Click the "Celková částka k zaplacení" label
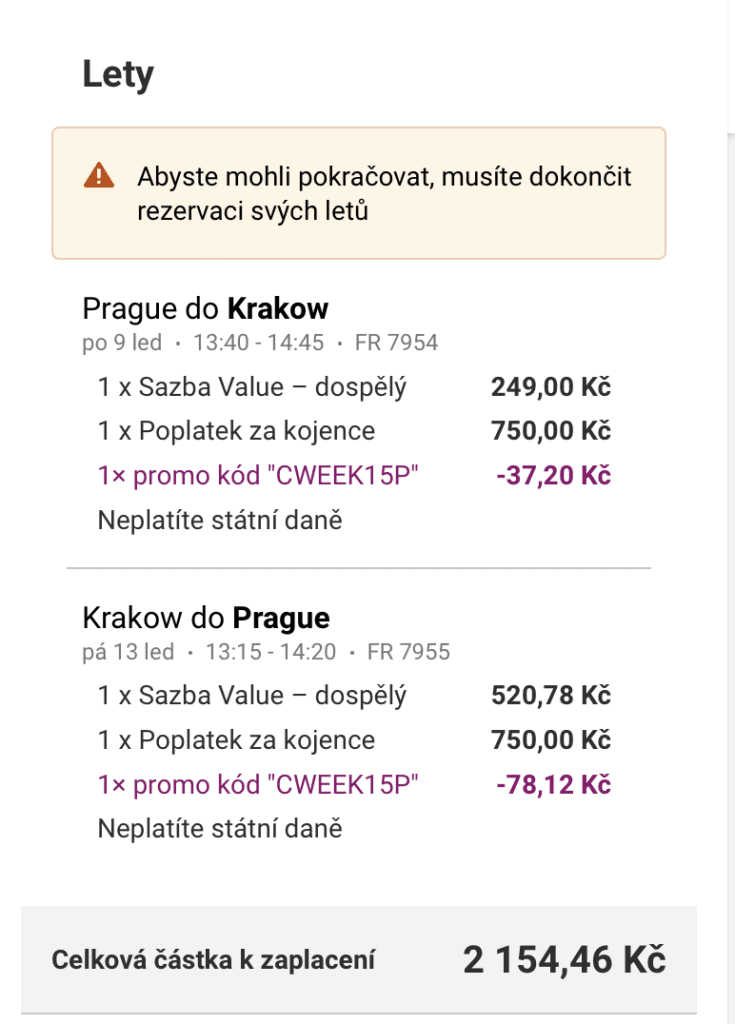Viewport: 735px width, 1024px height. (213, 960)
